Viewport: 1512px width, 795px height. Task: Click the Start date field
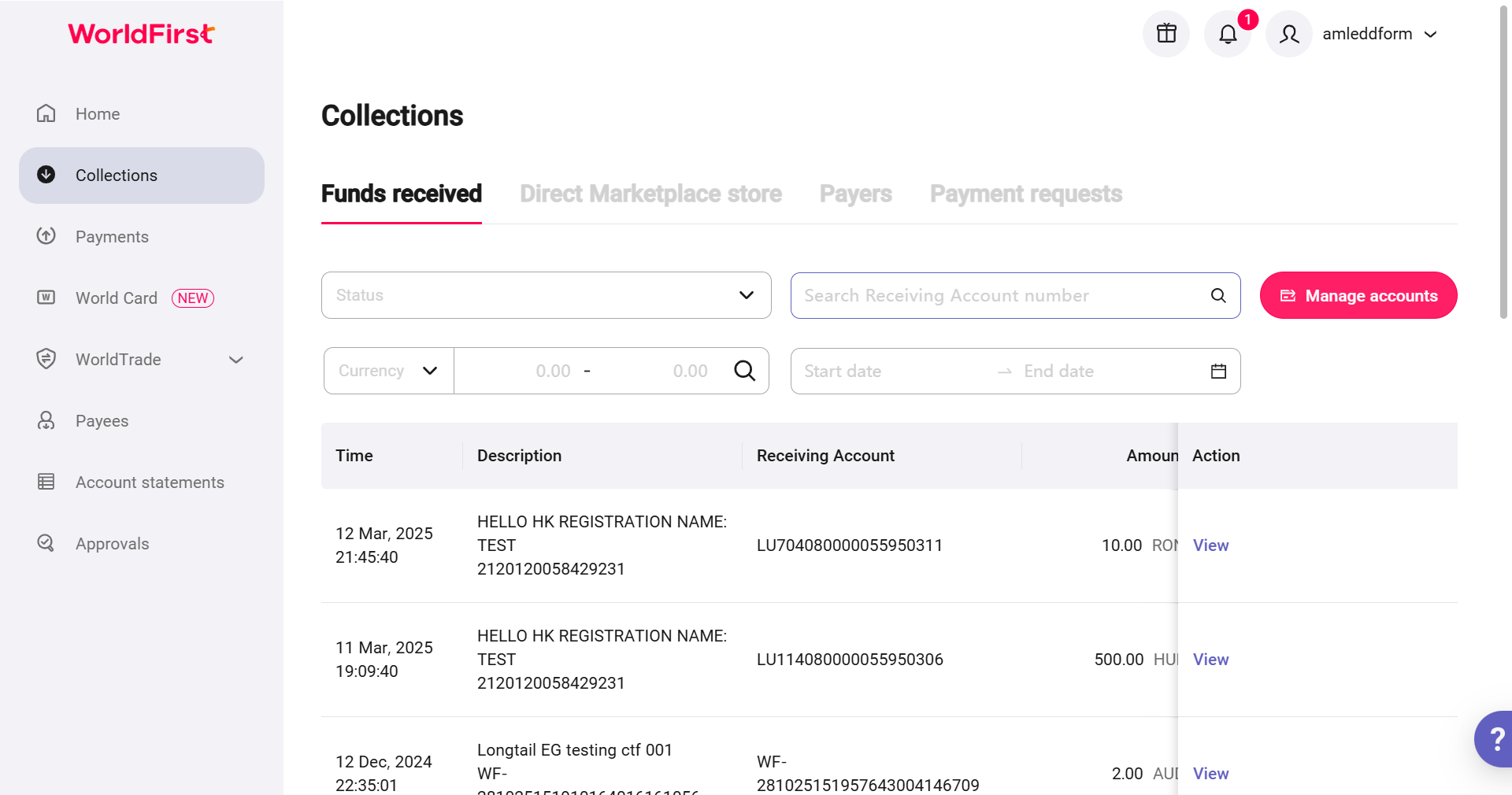[894, 372]
